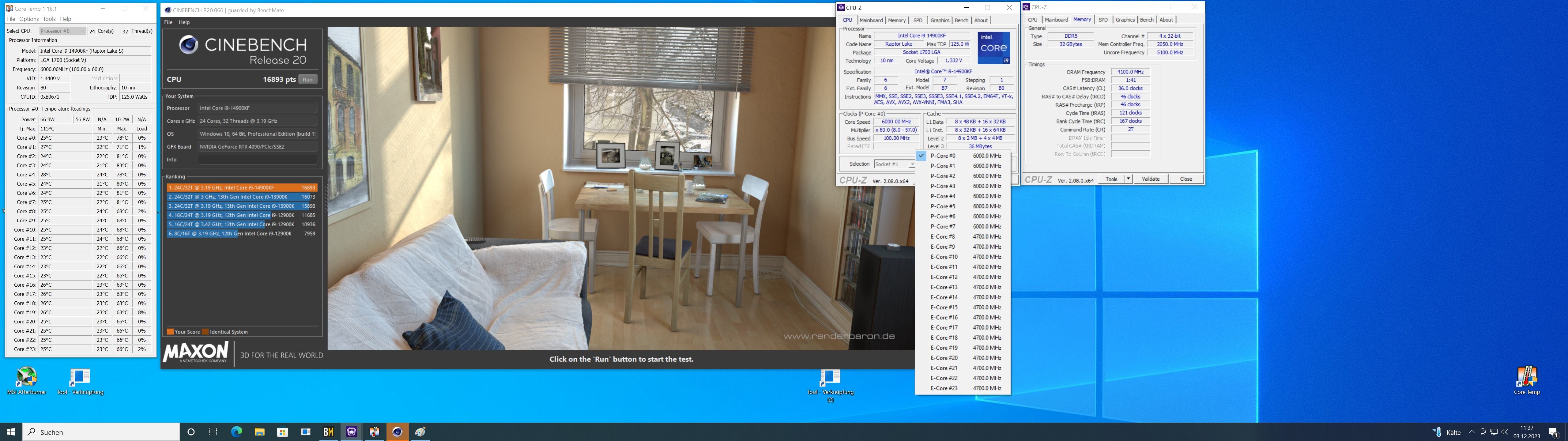Expand Tools dropdown arrow in CPU-Z
Screen dimensions: 1568x441
[1128, 179]
